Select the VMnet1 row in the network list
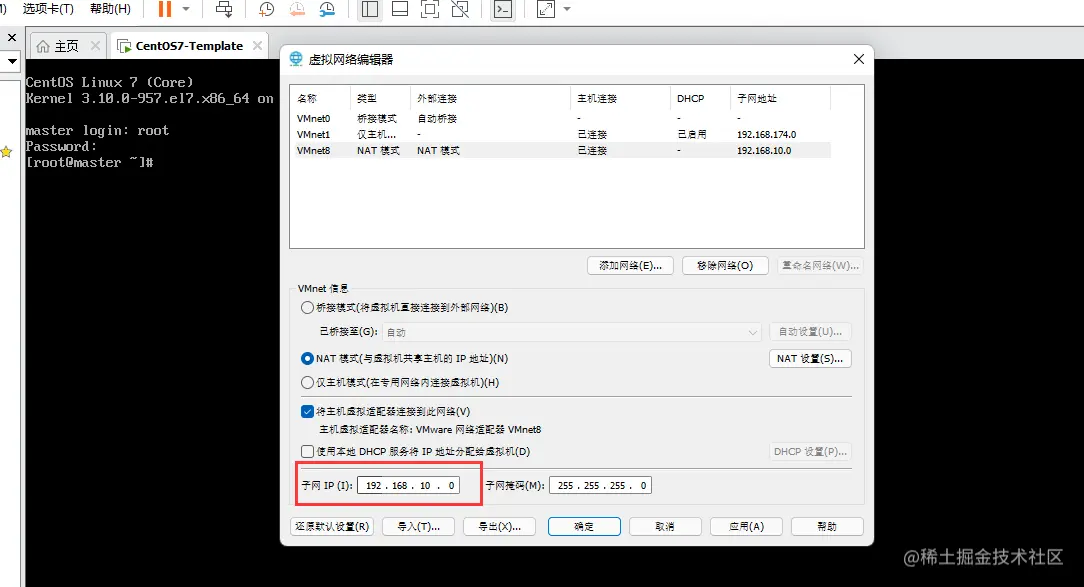The image size is (1084, 587). 563,134
